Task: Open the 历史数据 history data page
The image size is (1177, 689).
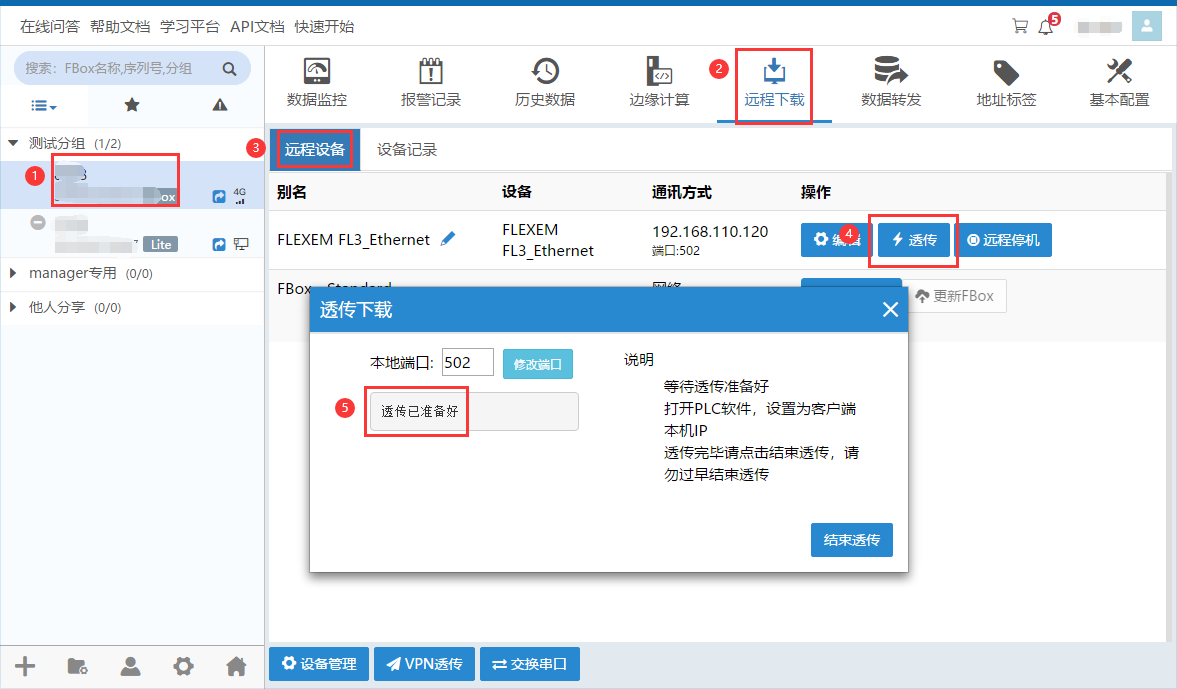Action: [x=545, y=83]
